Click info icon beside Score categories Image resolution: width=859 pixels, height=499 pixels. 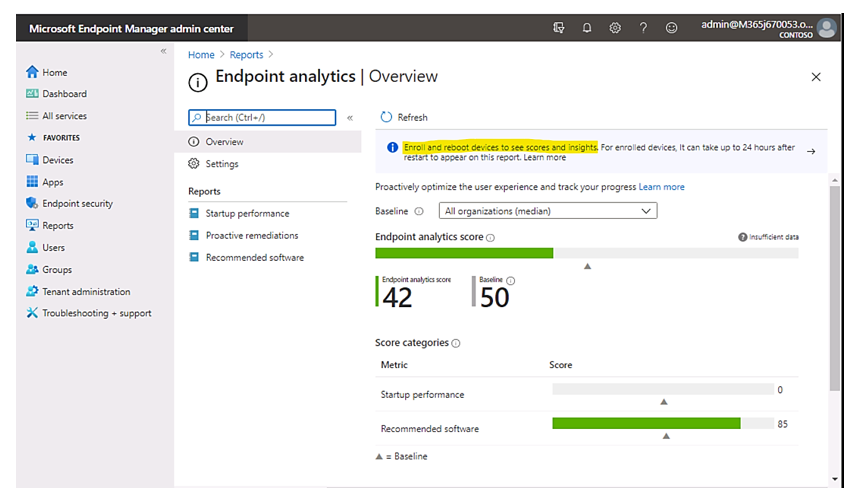pyautogui.click(x=456, y=343)
